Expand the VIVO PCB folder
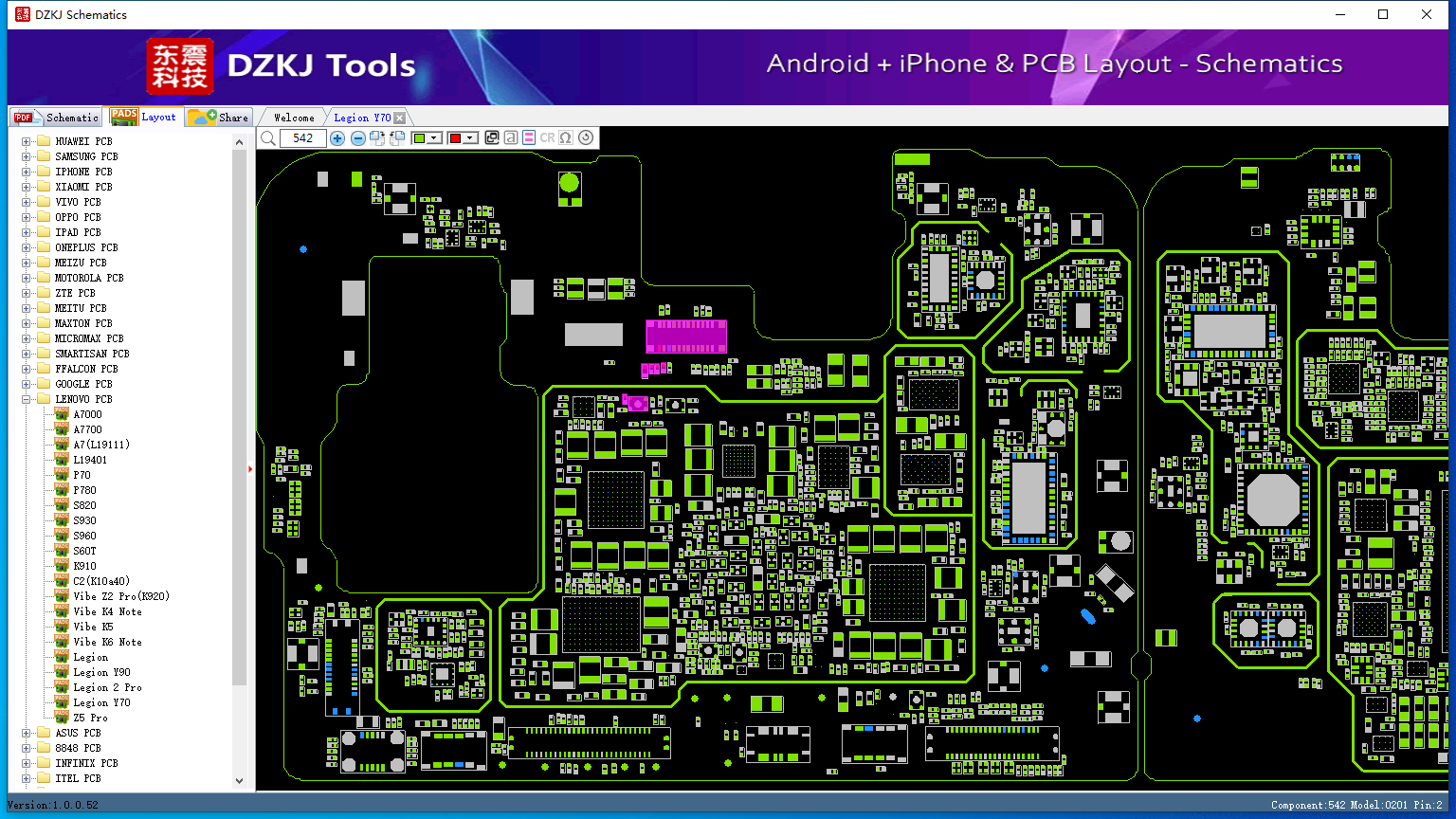The height and width of the screenshot is (819, 1456). point(27,202)
